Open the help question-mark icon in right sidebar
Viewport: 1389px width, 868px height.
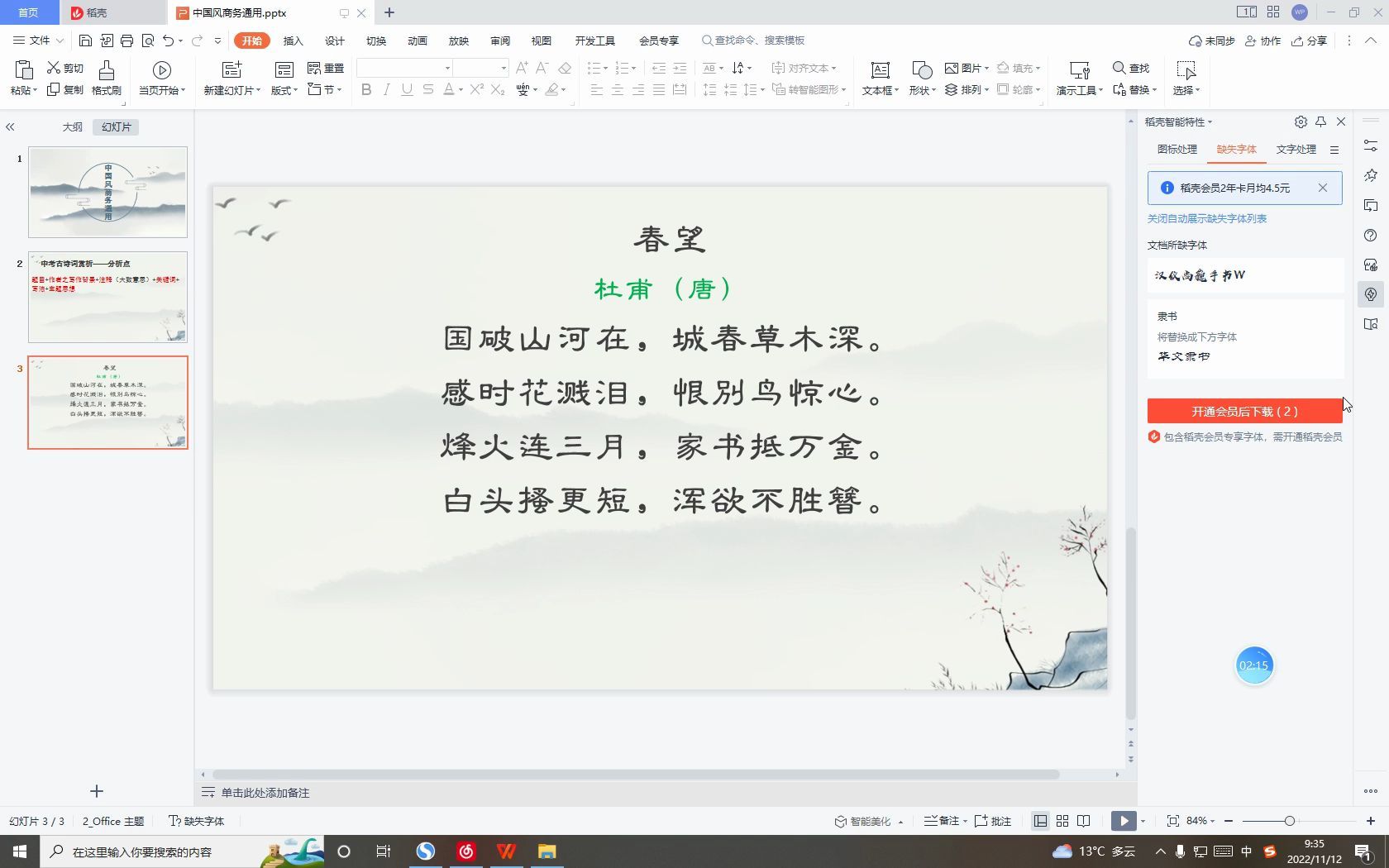click(x=1371, y=236)
